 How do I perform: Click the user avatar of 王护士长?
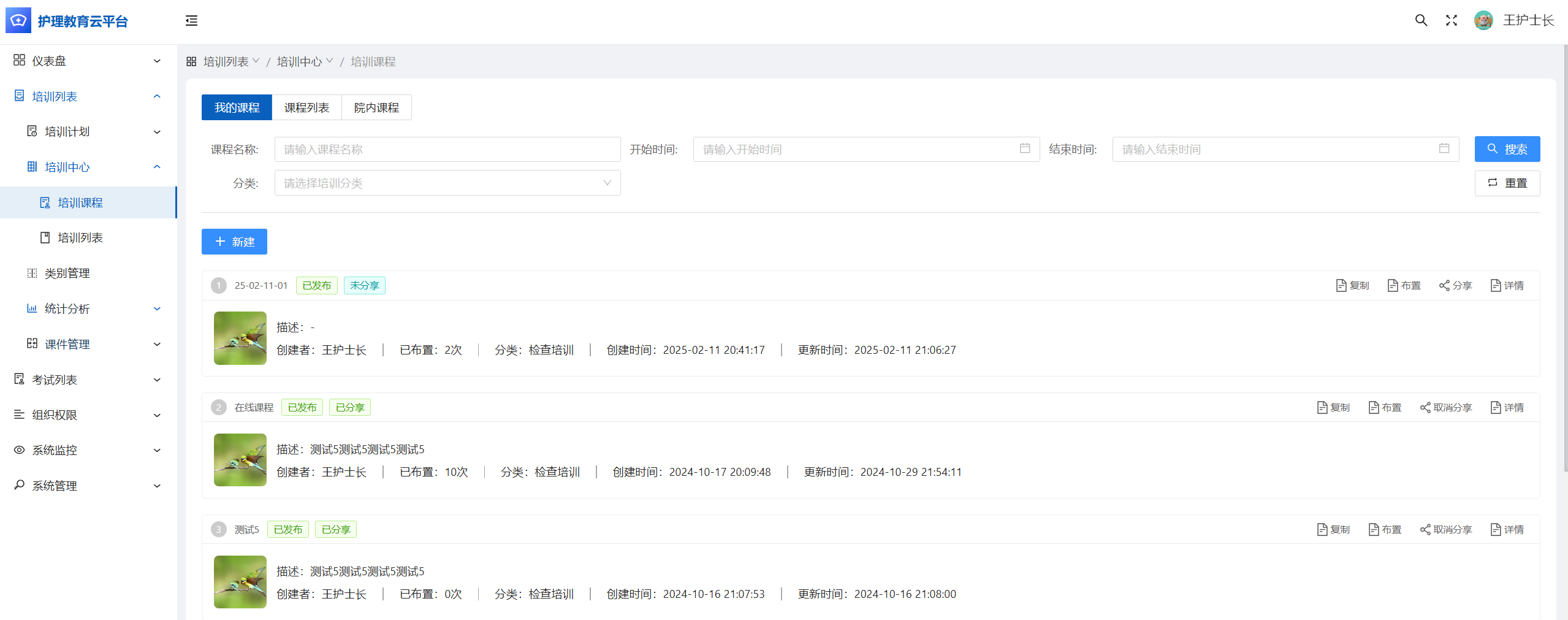coord(1483,20)
